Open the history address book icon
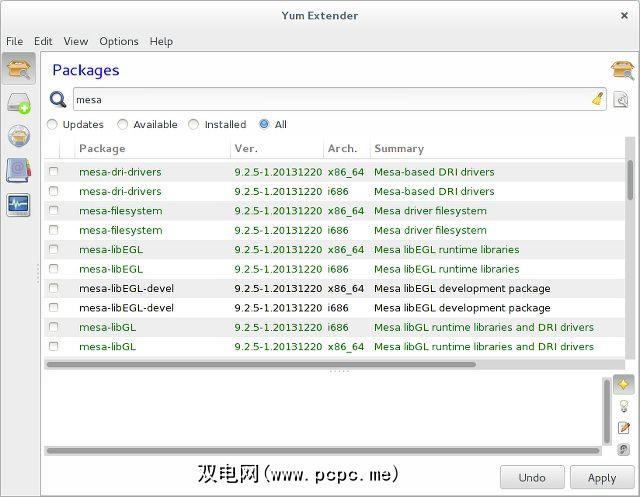 click(x=19, y=170)
